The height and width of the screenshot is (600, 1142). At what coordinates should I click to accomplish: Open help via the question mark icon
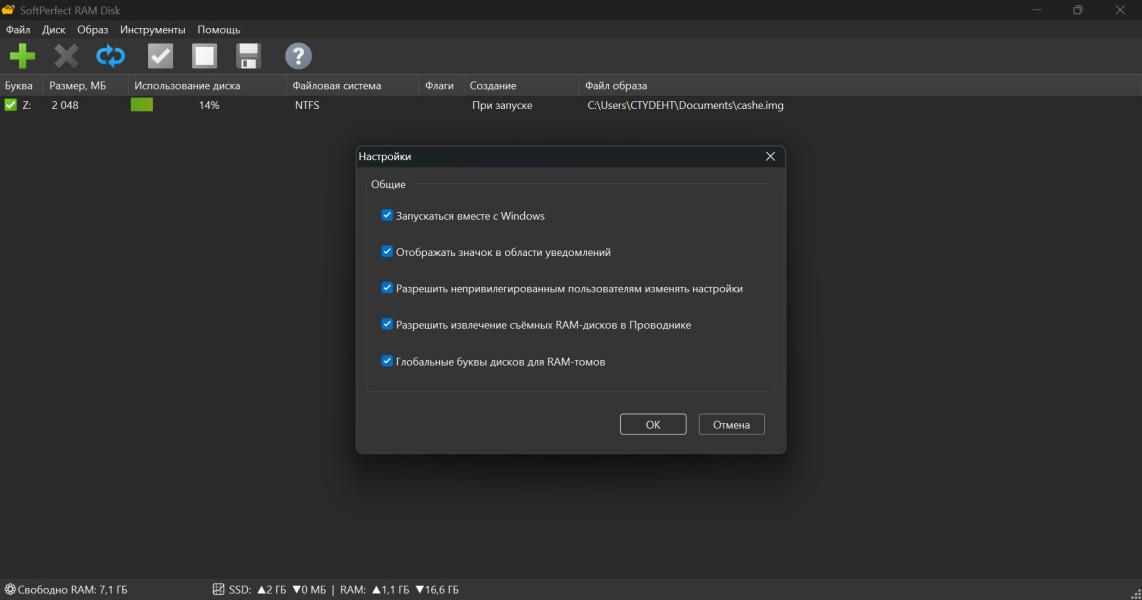298,57
